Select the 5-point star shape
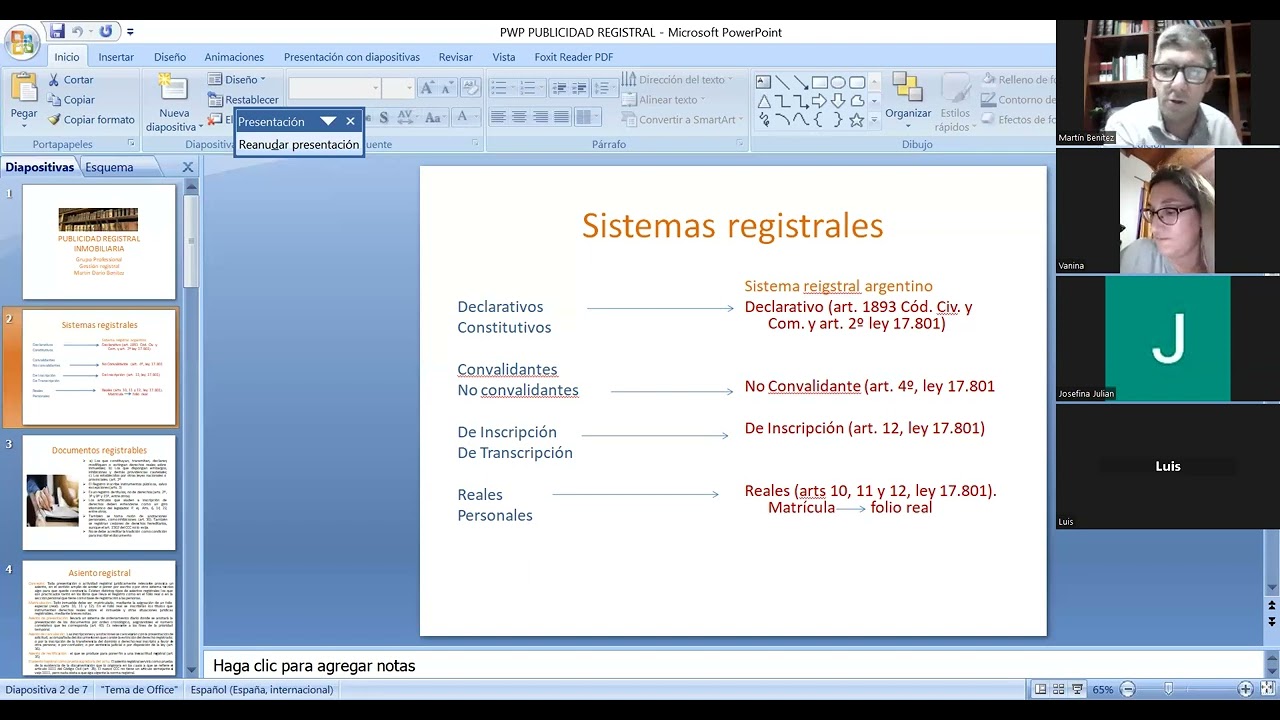The width and height of the screenshot is (1280, 720). (x=856, y=120)
